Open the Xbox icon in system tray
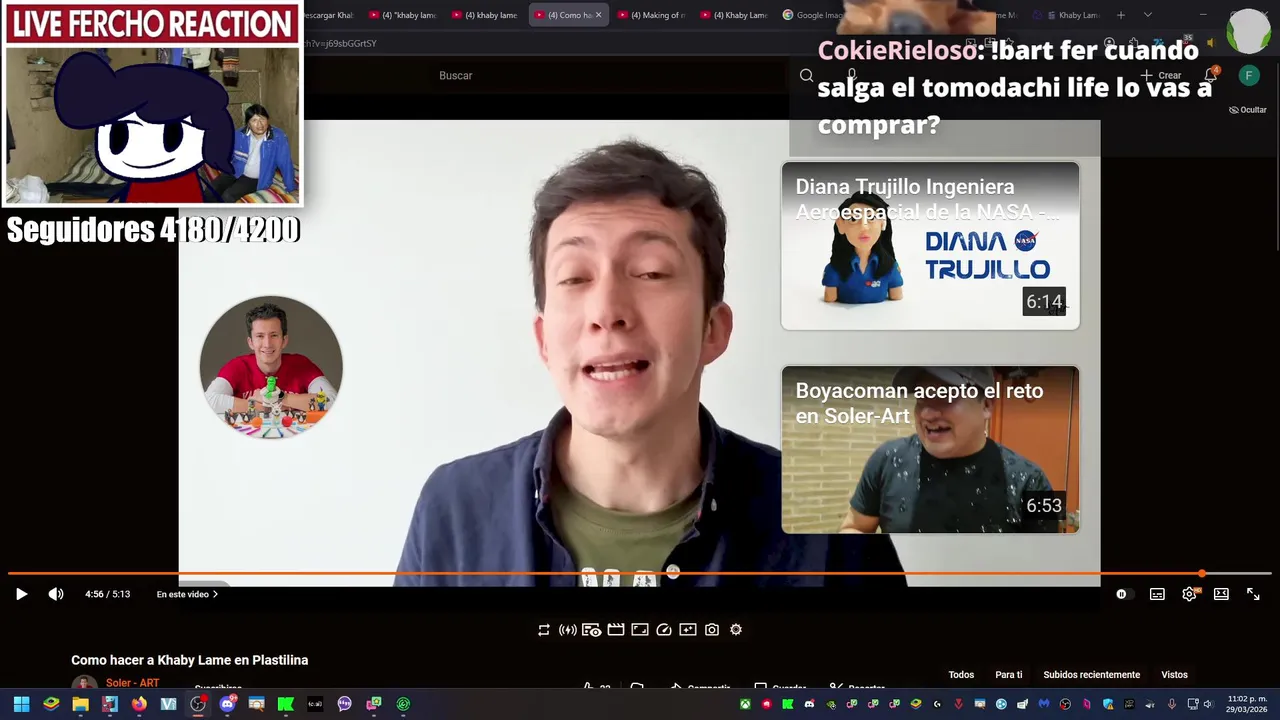Viewport: 1280px width, 720px height. coord(745,704)
